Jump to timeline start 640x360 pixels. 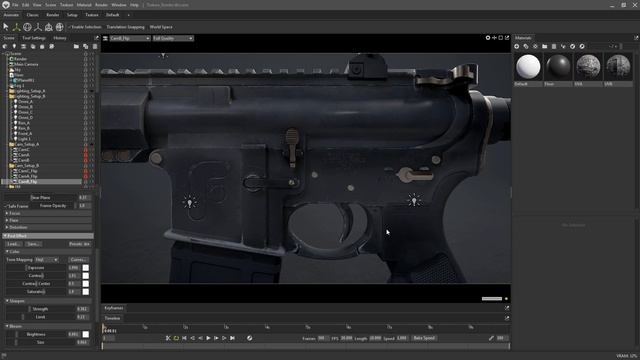(x=184, y=338)
